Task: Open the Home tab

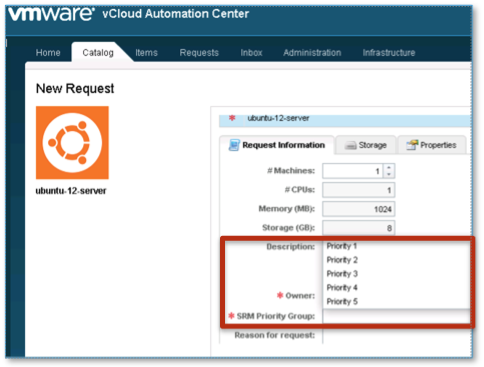Action: (48, 53)
